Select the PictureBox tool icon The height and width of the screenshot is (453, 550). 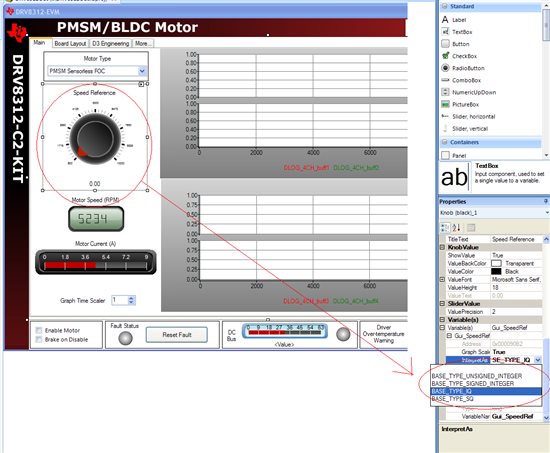[x=445, y=104]
